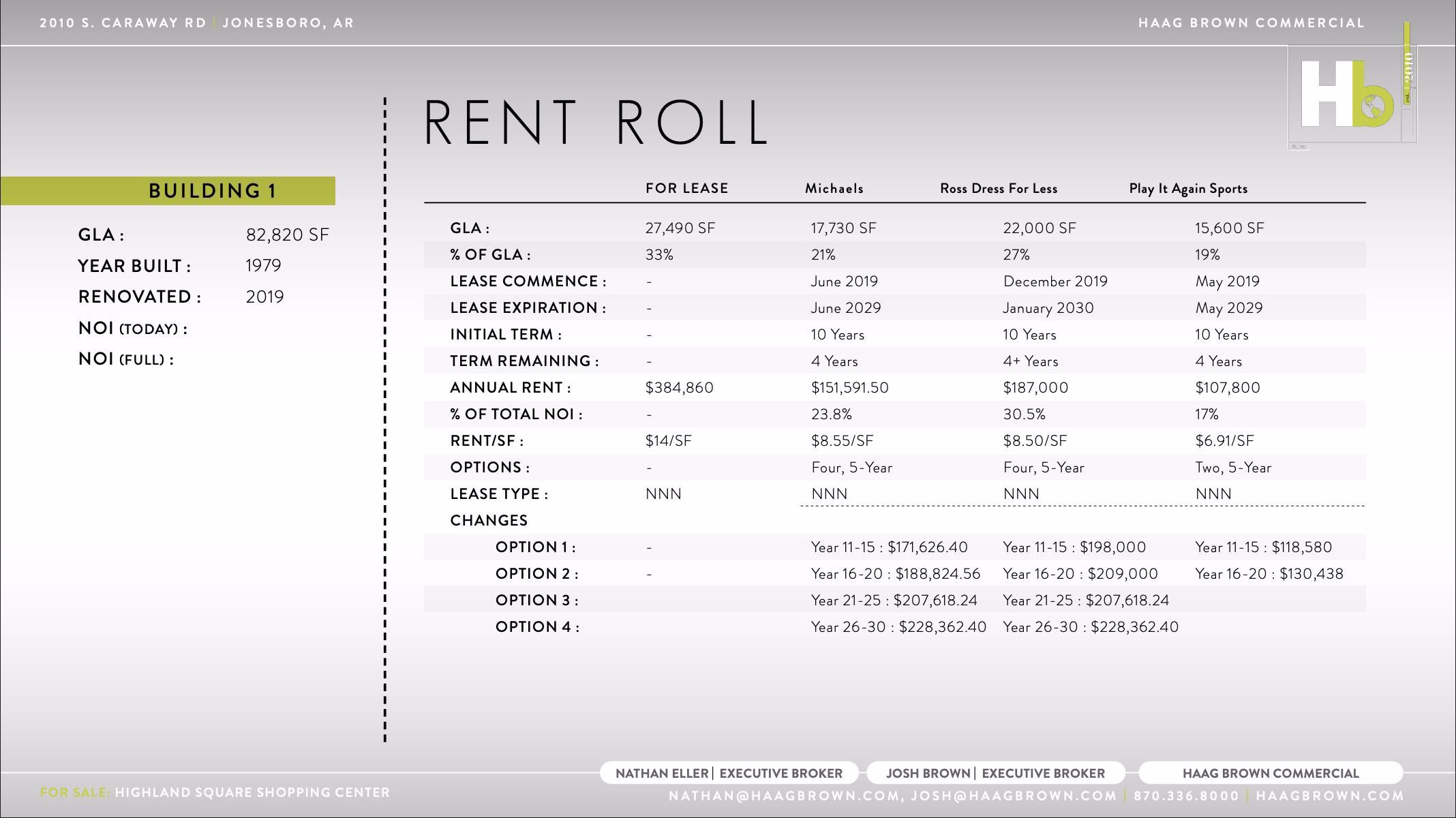Image resolution: width=1456 pixels, height=818 pixels.
Task: Click the phone number 870.336.8000
Action: [x=1186, y=796]
